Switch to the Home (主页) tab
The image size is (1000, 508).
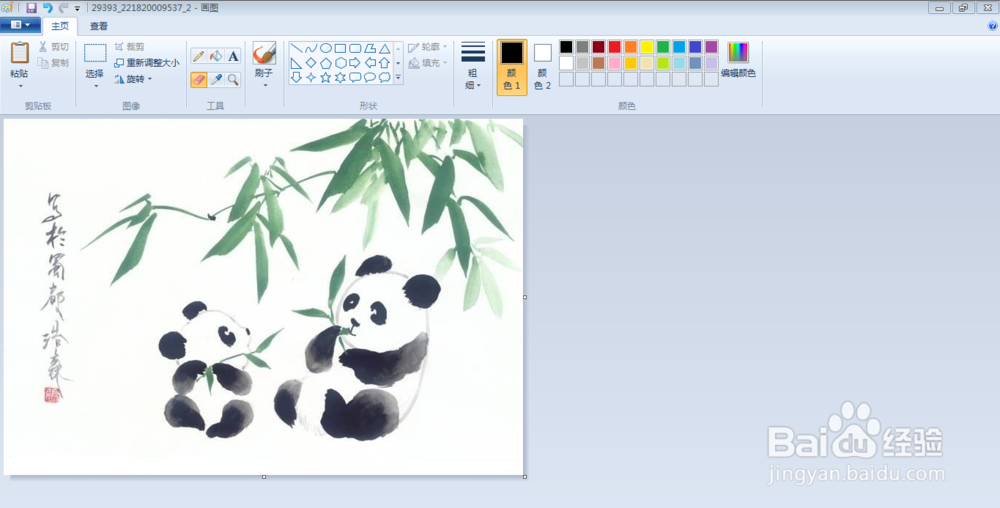tap(61, 26)
